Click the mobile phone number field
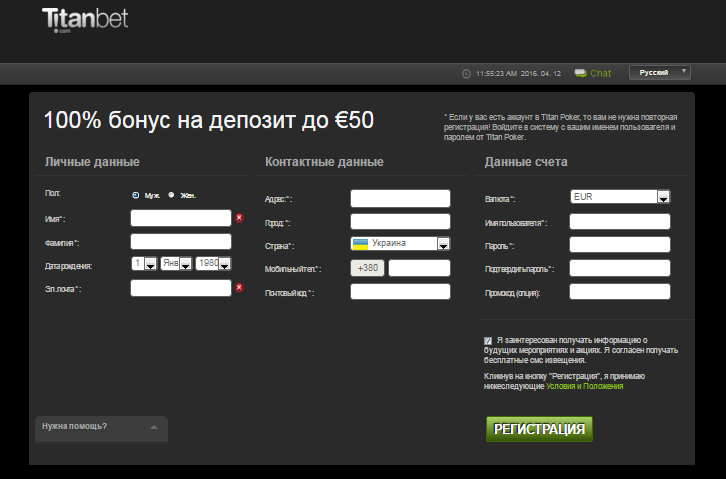This screenshot has width=726, height=479. [419, 268]
